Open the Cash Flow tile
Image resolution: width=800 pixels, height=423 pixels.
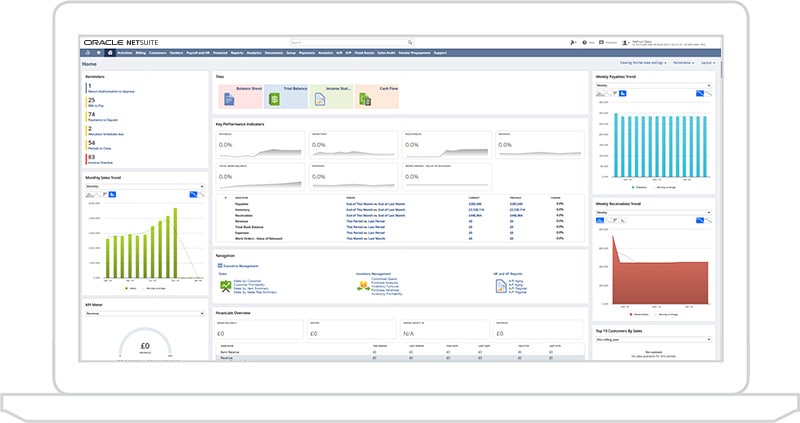coord(377,96)
